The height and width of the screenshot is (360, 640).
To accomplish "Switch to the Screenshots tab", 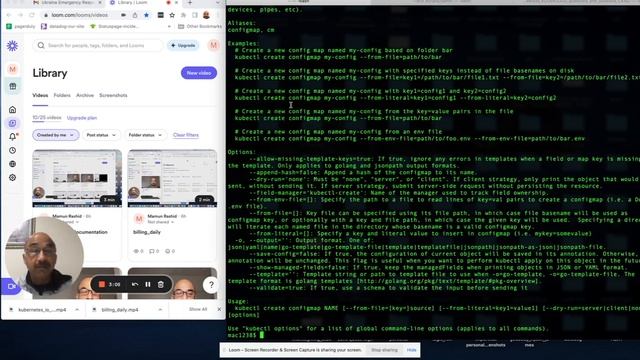I will coord(113,96).
